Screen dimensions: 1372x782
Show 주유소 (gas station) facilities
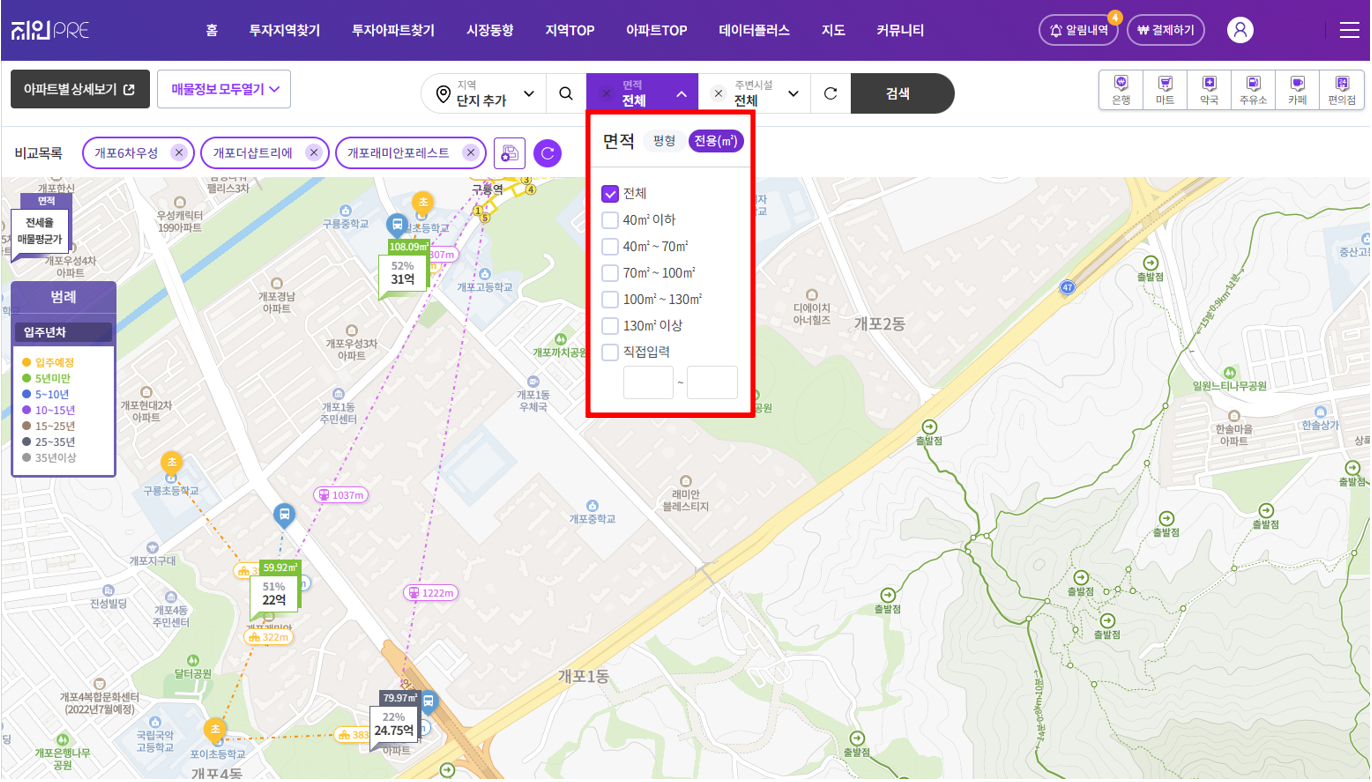(x=1252, y=90)
